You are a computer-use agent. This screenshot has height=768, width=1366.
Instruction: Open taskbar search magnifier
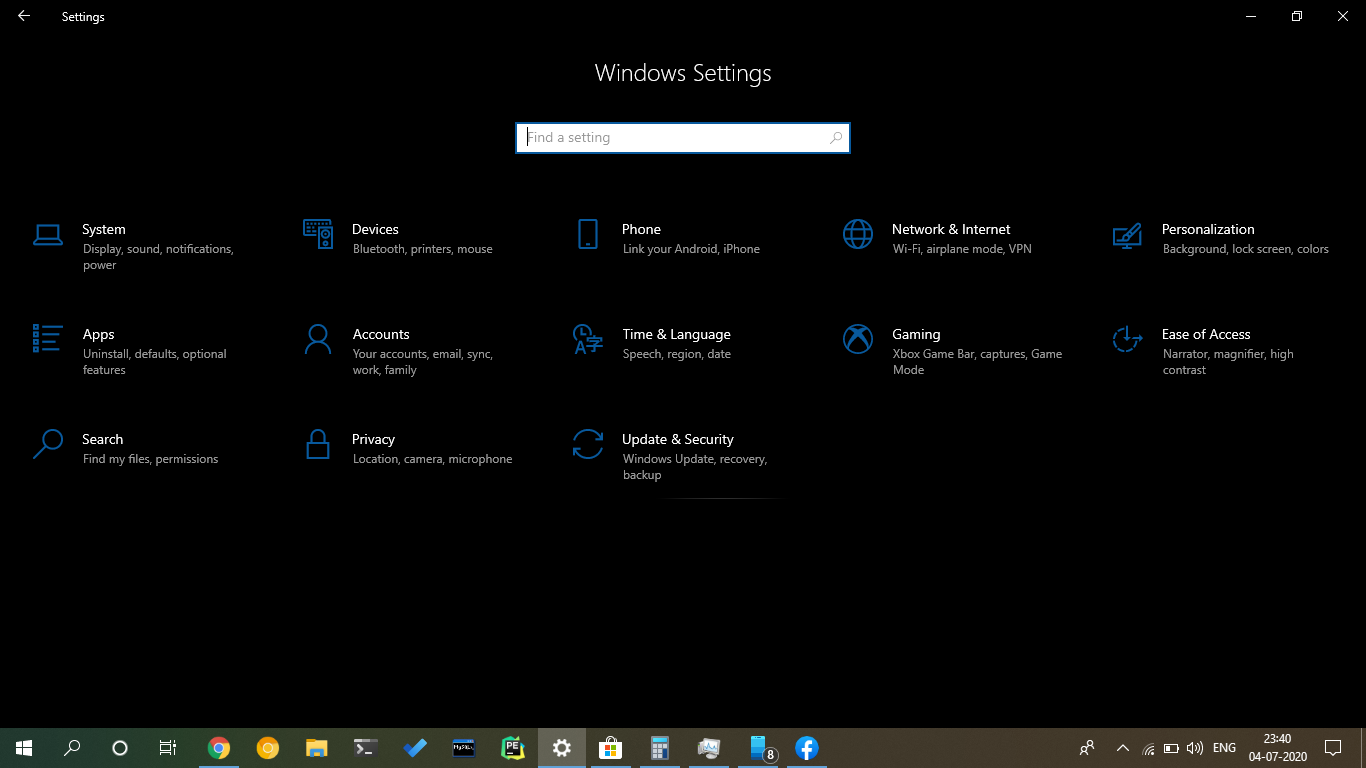point(72,748)
